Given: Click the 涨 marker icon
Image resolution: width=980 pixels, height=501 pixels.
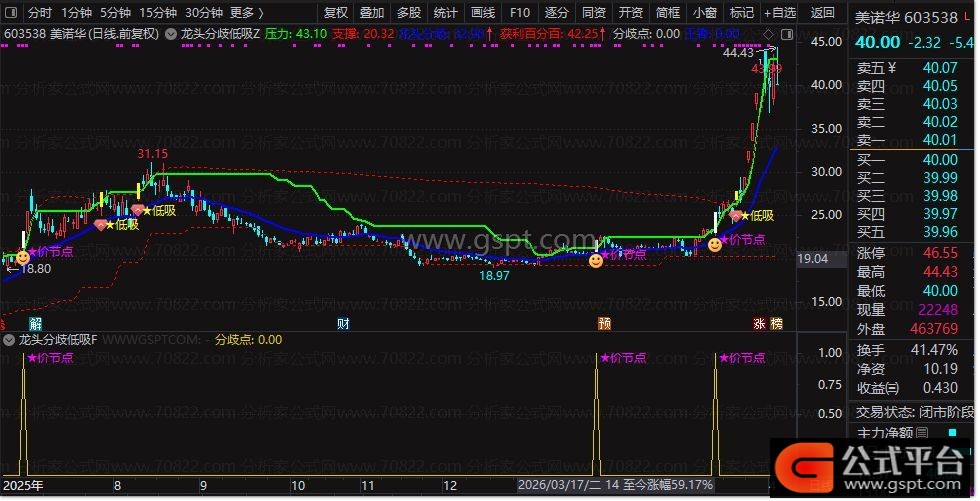Looking at the screenshot, I should [760, 324].
